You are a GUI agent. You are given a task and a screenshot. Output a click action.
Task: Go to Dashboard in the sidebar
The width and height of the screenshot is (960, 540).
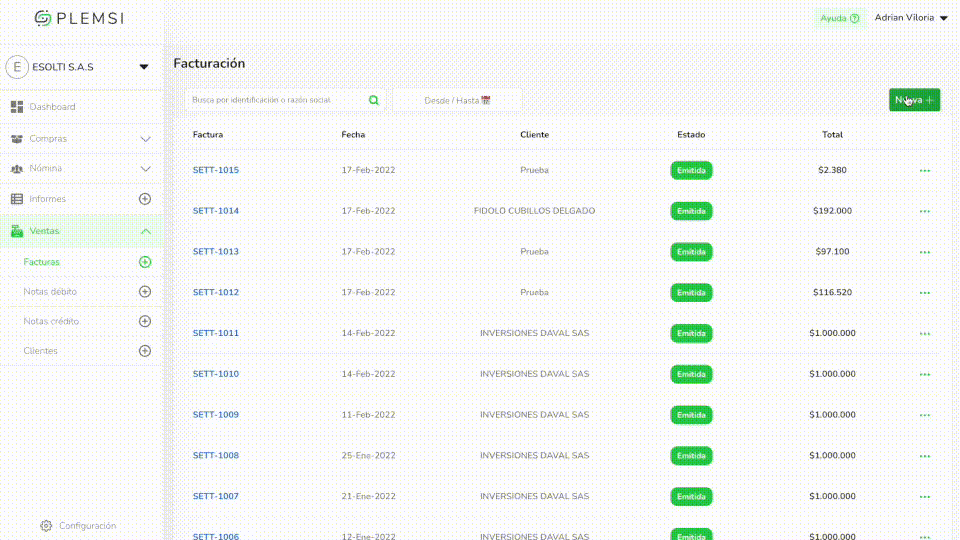tap(52, 107)
